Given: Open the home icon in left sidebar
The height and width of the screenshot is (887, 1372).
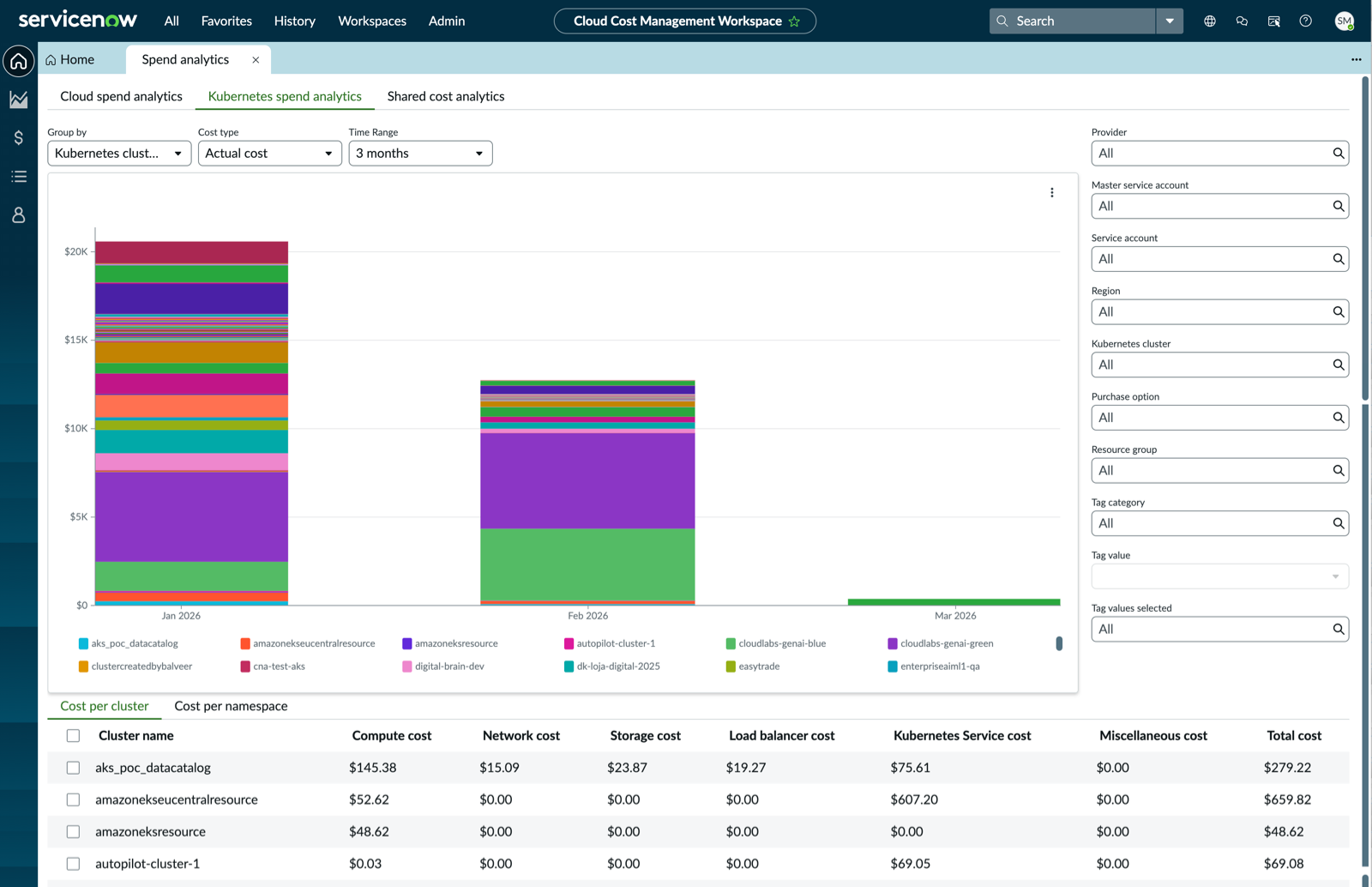Looking at the screenshot, I should (x=19, y=61).
